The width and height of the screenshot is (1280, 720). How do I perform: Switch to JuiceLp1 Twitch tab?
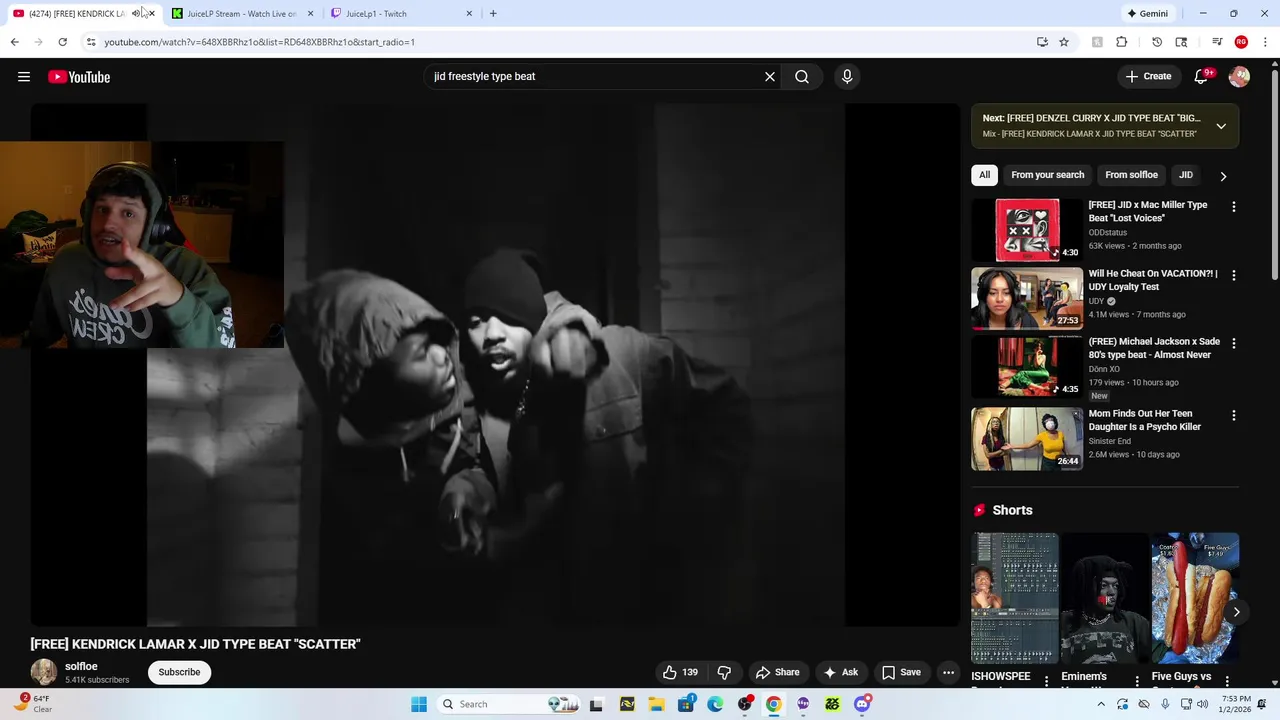[399, 14]
